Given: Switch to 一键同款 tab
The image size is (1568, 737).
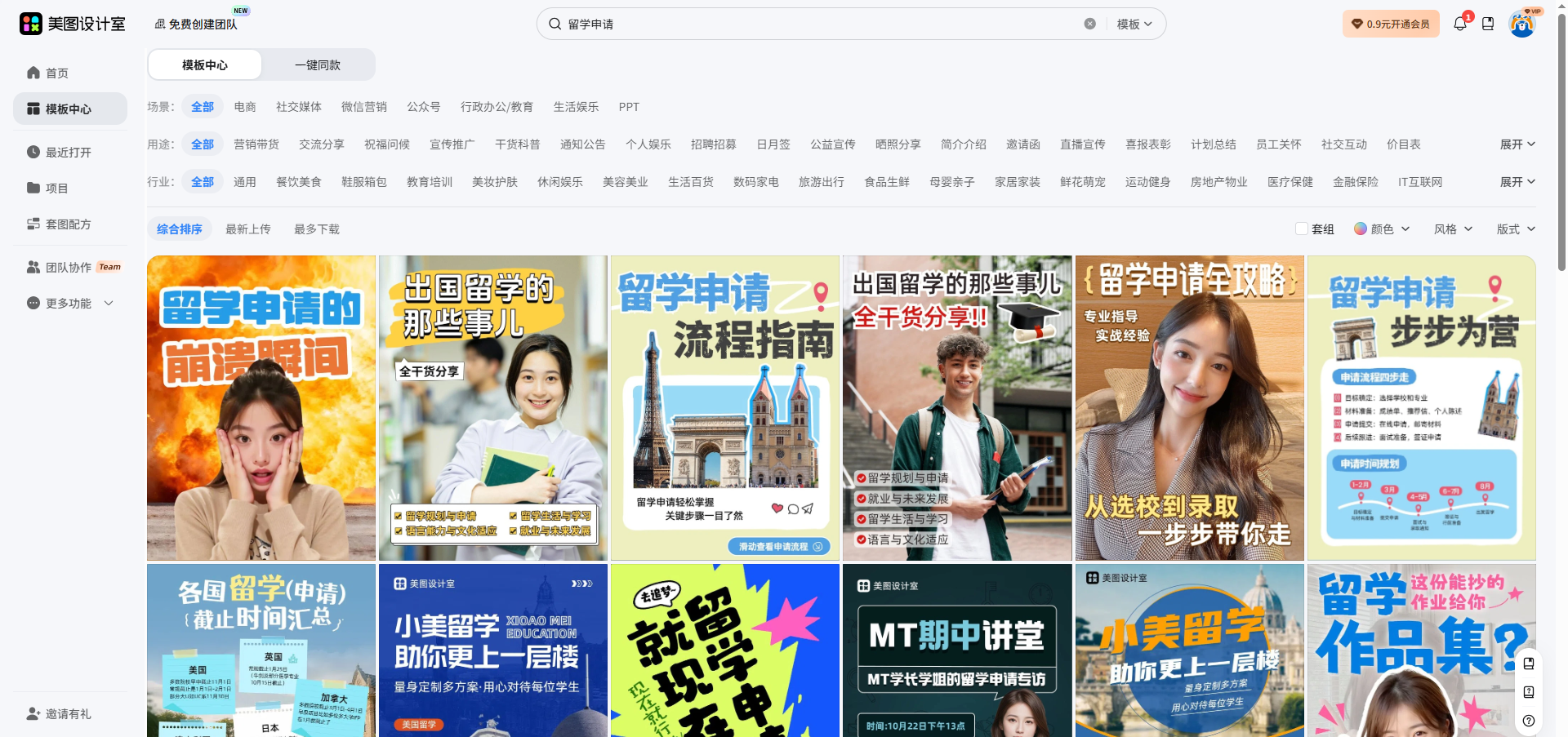Looking at the screenshot, I should pos(318,64).
